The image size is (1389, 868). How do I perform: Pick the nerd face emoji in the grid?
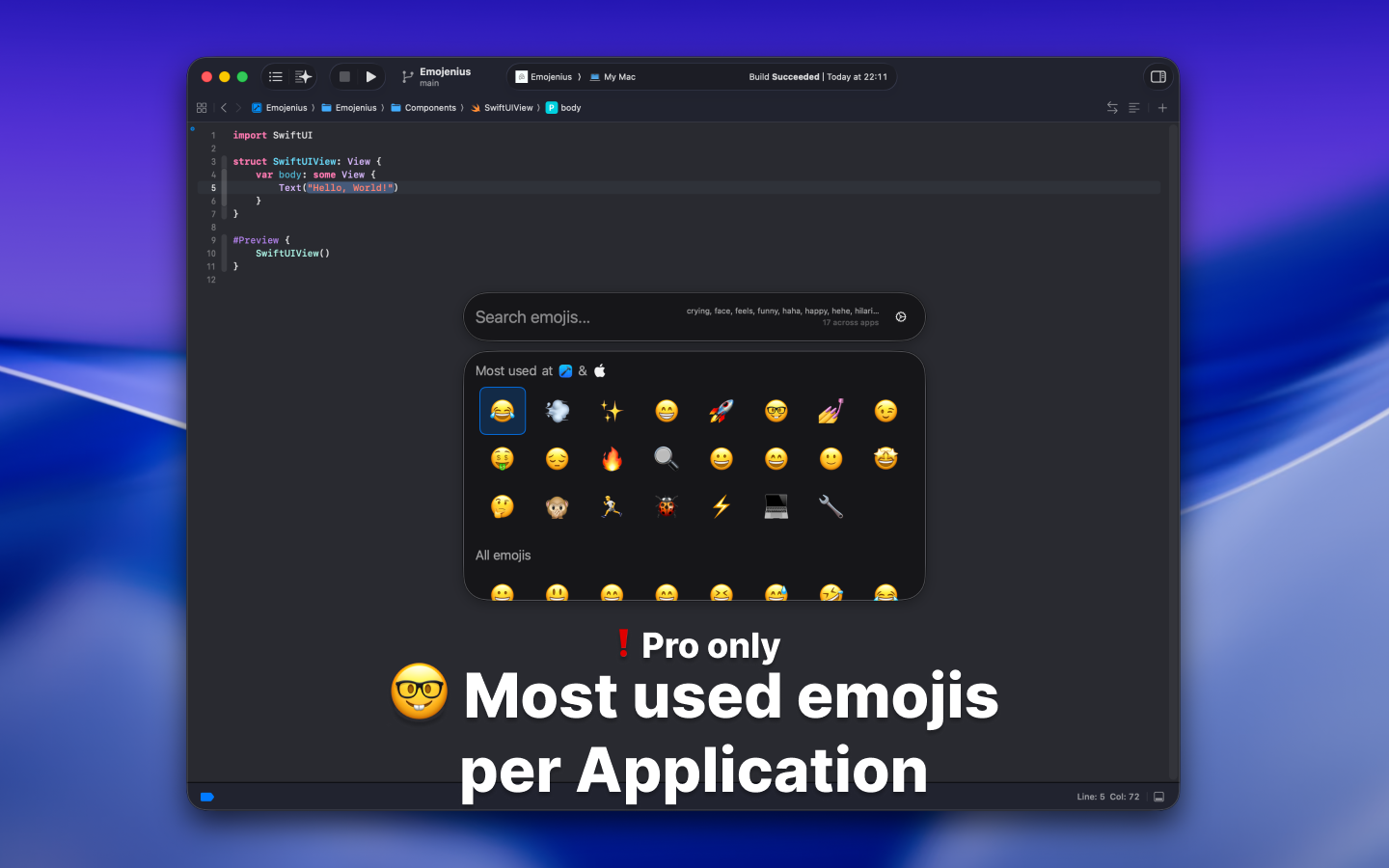[776, 411]
